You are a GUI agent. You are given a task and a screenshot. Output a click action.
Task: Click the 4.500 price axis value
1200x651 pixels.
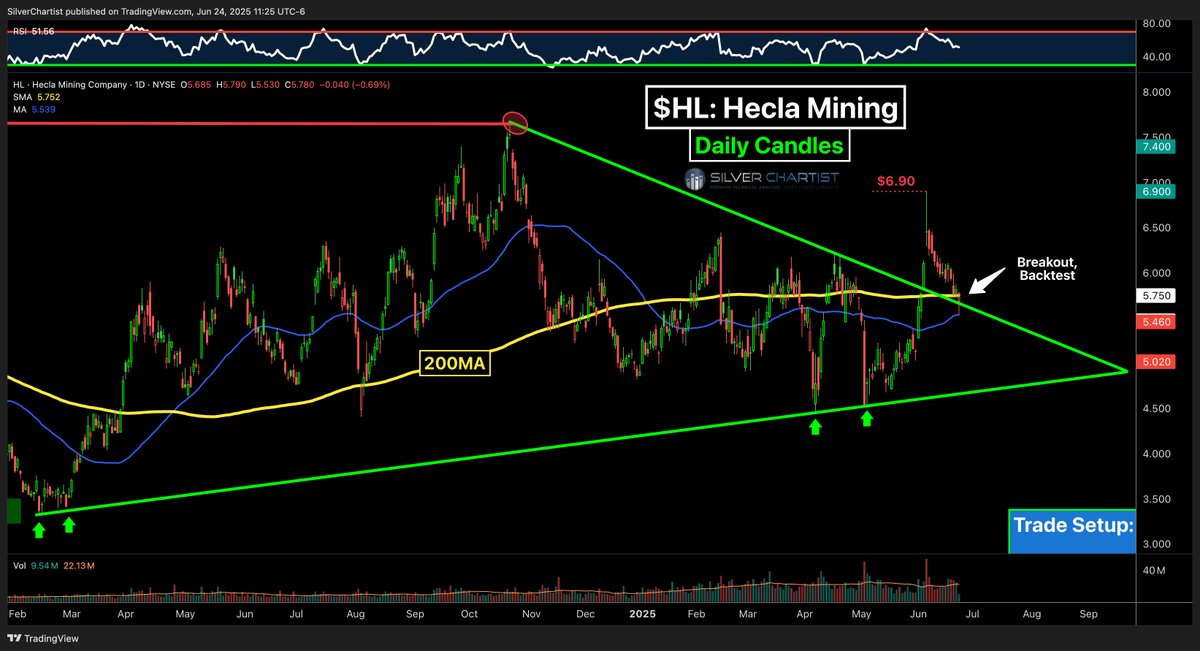coord(1156,408)
